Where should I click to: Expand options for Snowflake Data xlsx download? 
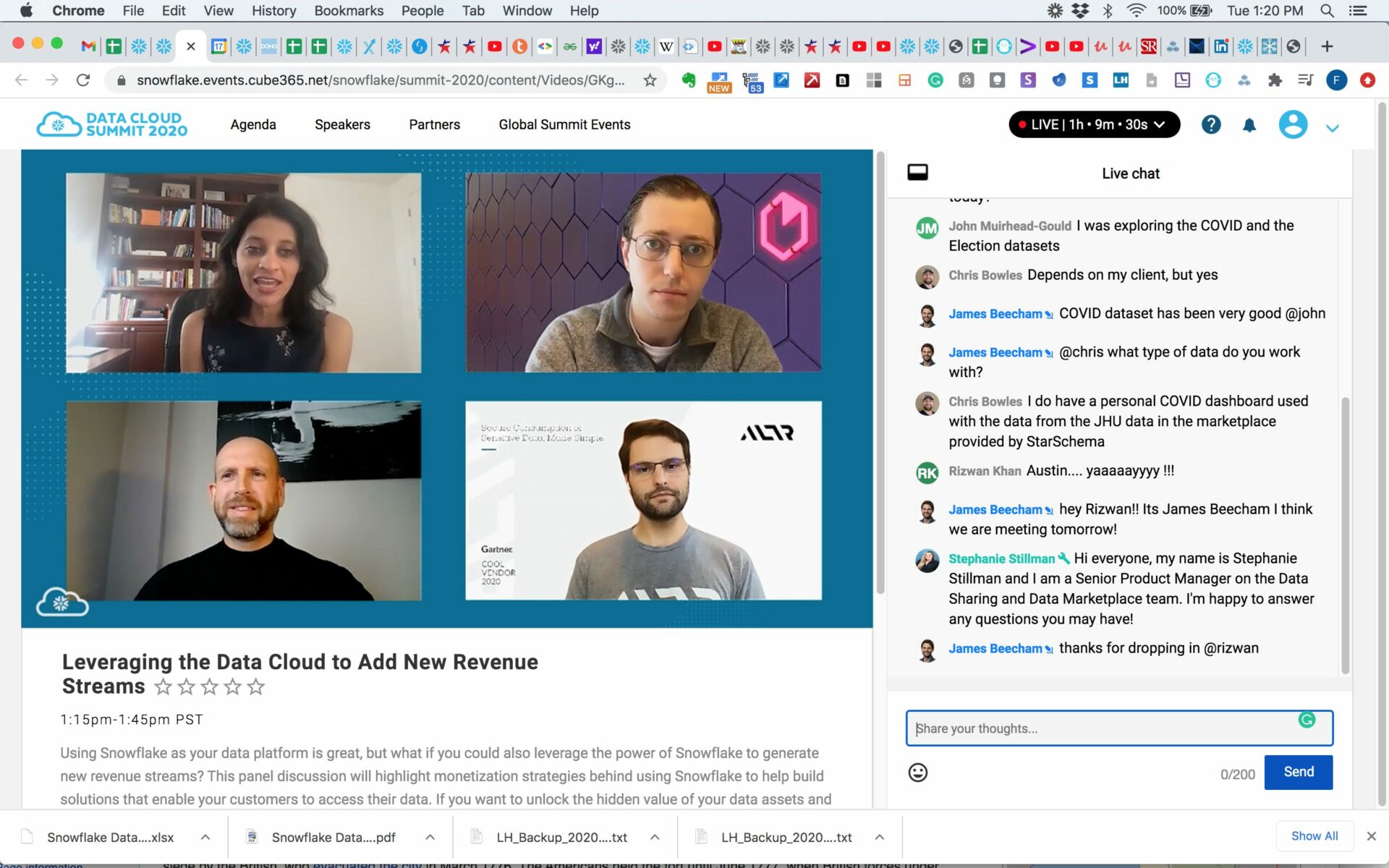tap(205, 837)
